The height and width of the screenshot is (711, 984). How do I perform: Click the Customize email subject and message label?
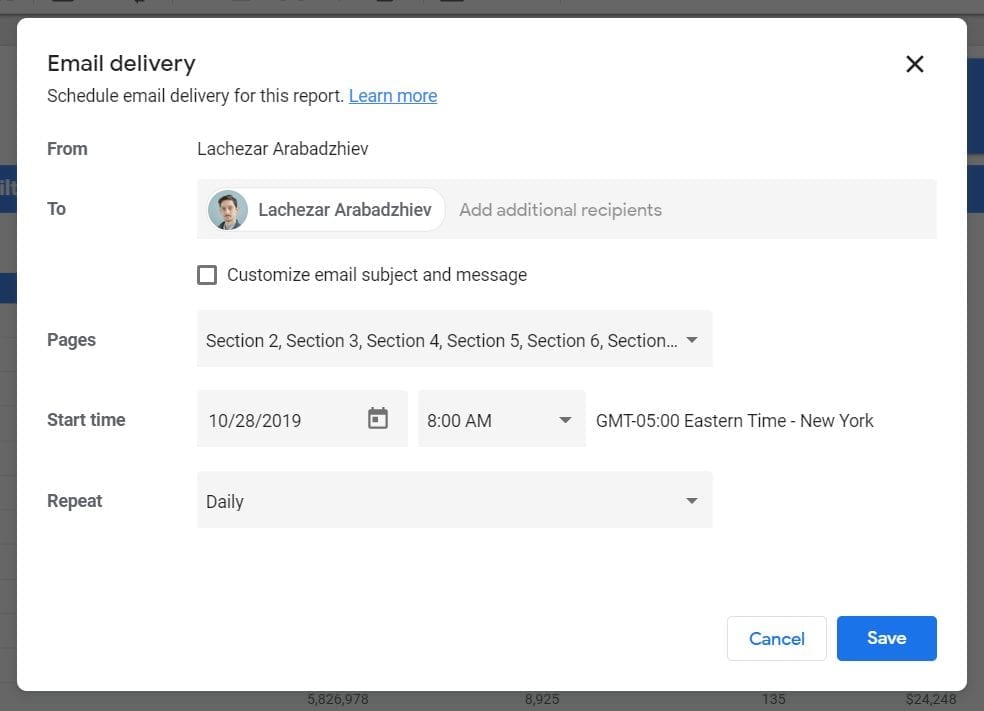coord(377,275)
